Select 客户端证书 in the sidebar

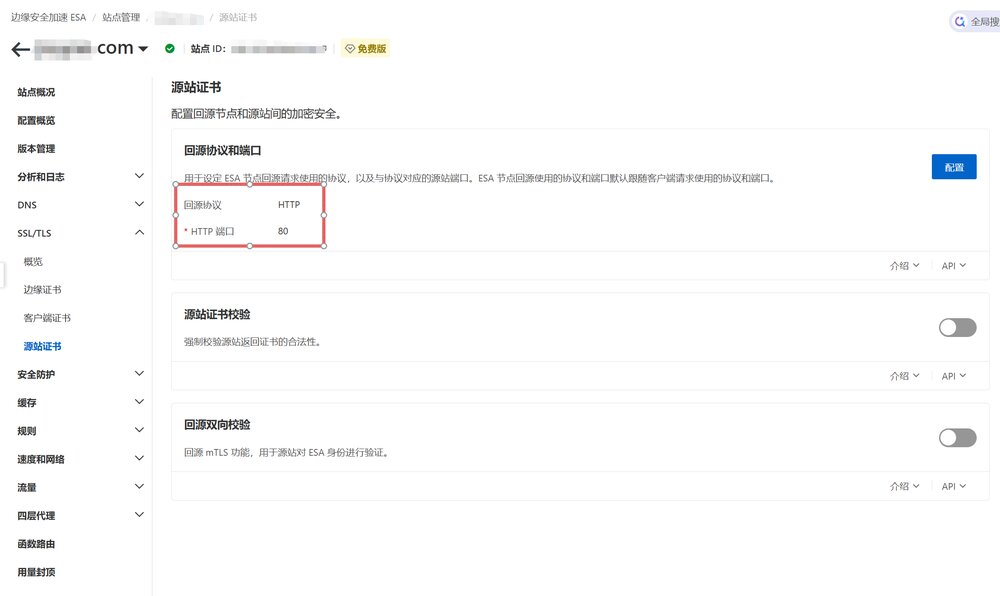pos(47,318)
